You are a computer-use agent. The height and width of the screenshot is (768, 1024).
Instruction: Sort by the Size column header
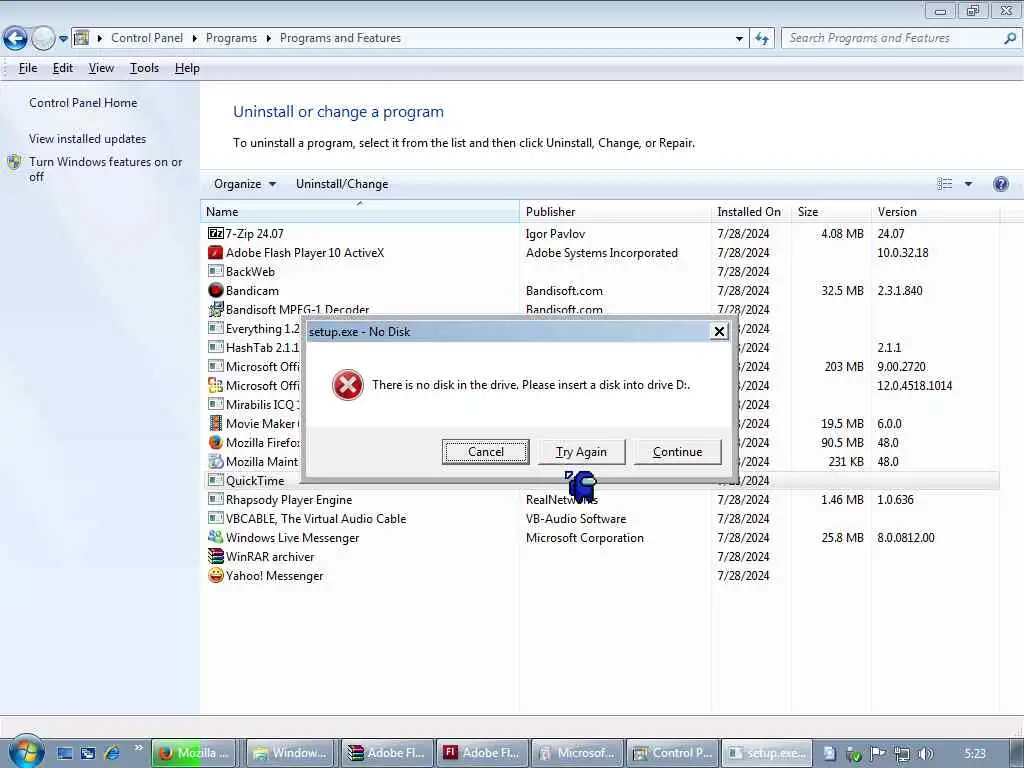831,212
